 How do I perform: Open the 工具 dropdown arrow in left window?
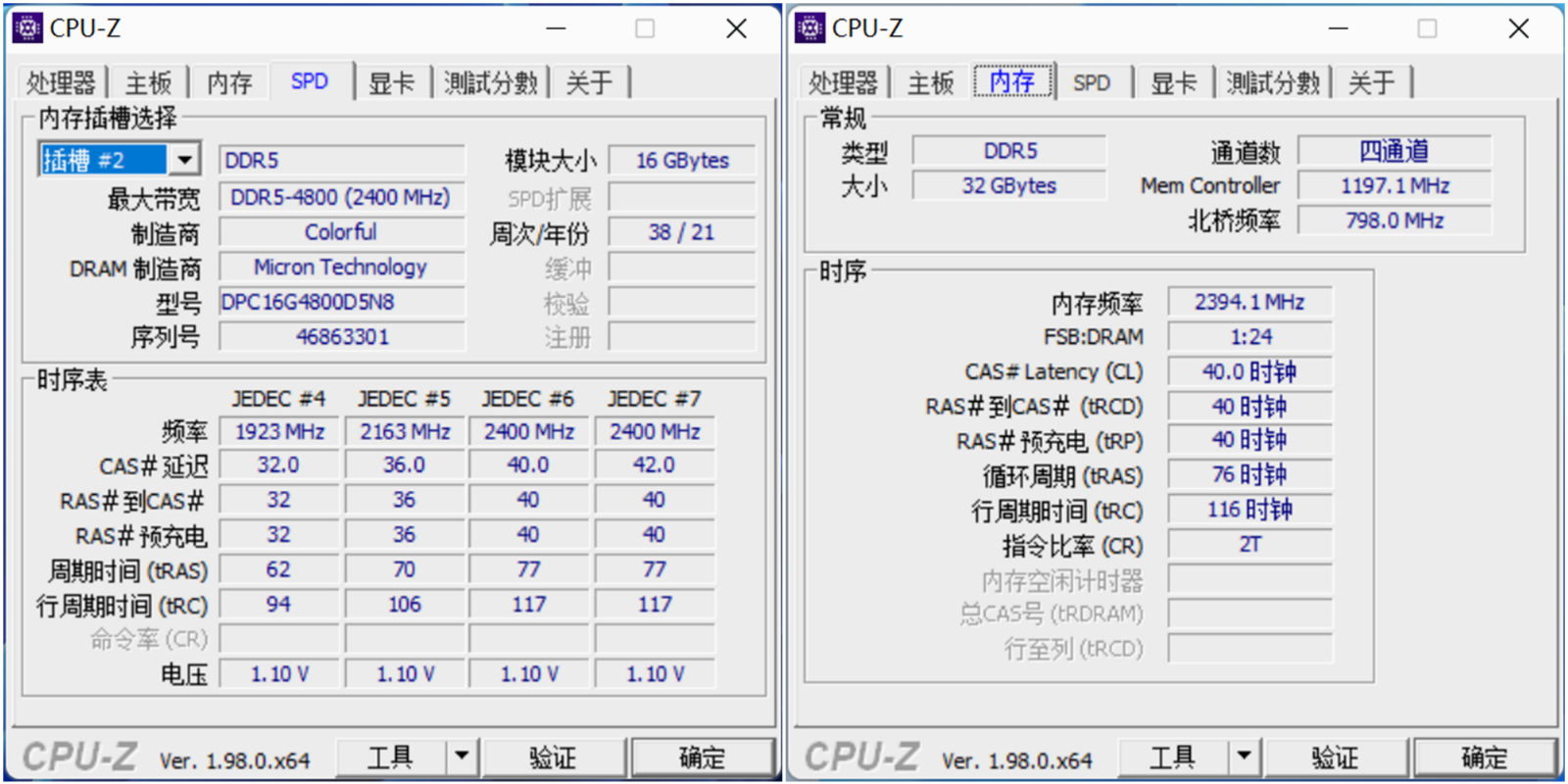coord(462,757)
